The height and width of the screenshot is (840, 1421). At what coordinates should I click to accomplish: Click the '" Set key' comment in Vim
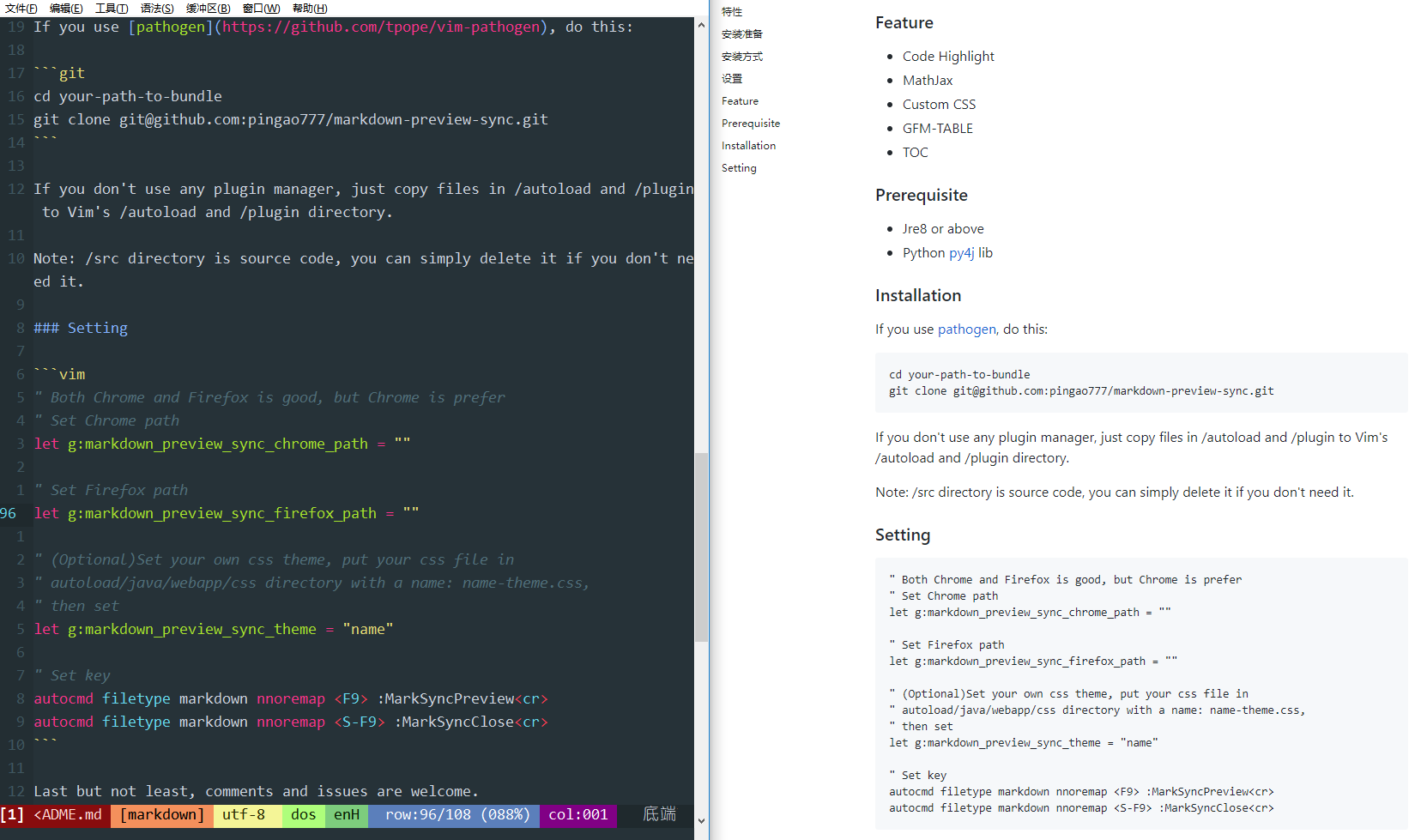pos(72,675)
